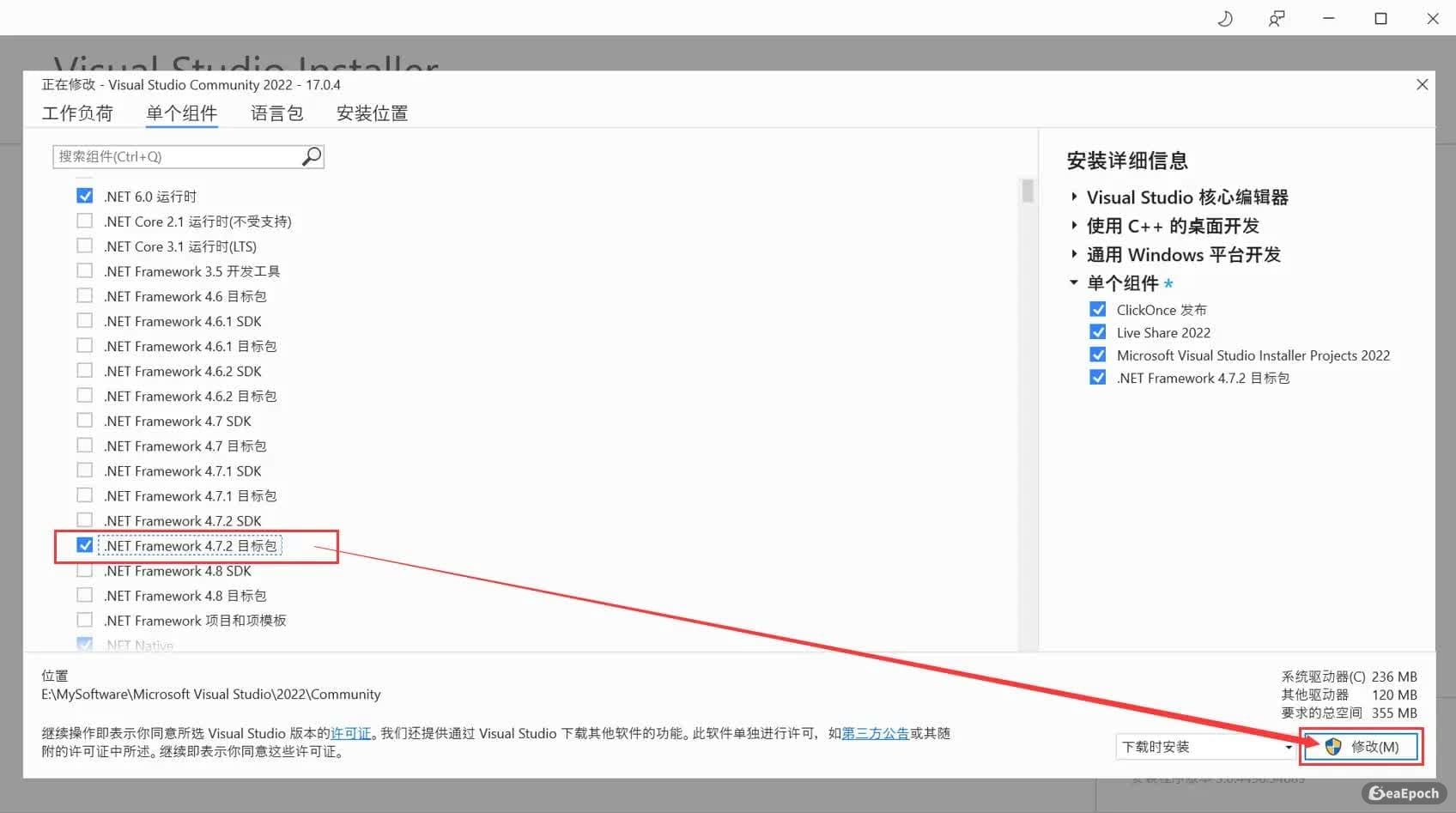The height and width of the screenshot is (813, 1456).
Task: Expand 通用 Windows 平台开发 node
Action: coord(1074,254)
